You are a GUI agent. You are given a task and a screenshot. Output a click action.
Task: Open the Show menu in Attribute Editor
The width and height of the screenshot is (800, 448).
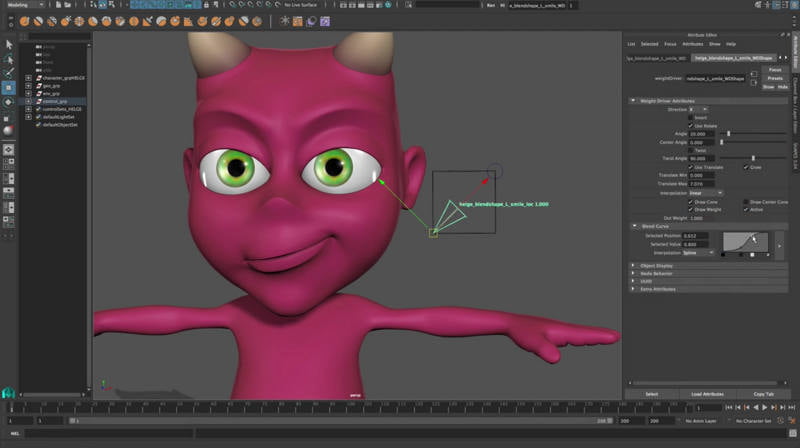pyautogui.click(x=714, y=44)
